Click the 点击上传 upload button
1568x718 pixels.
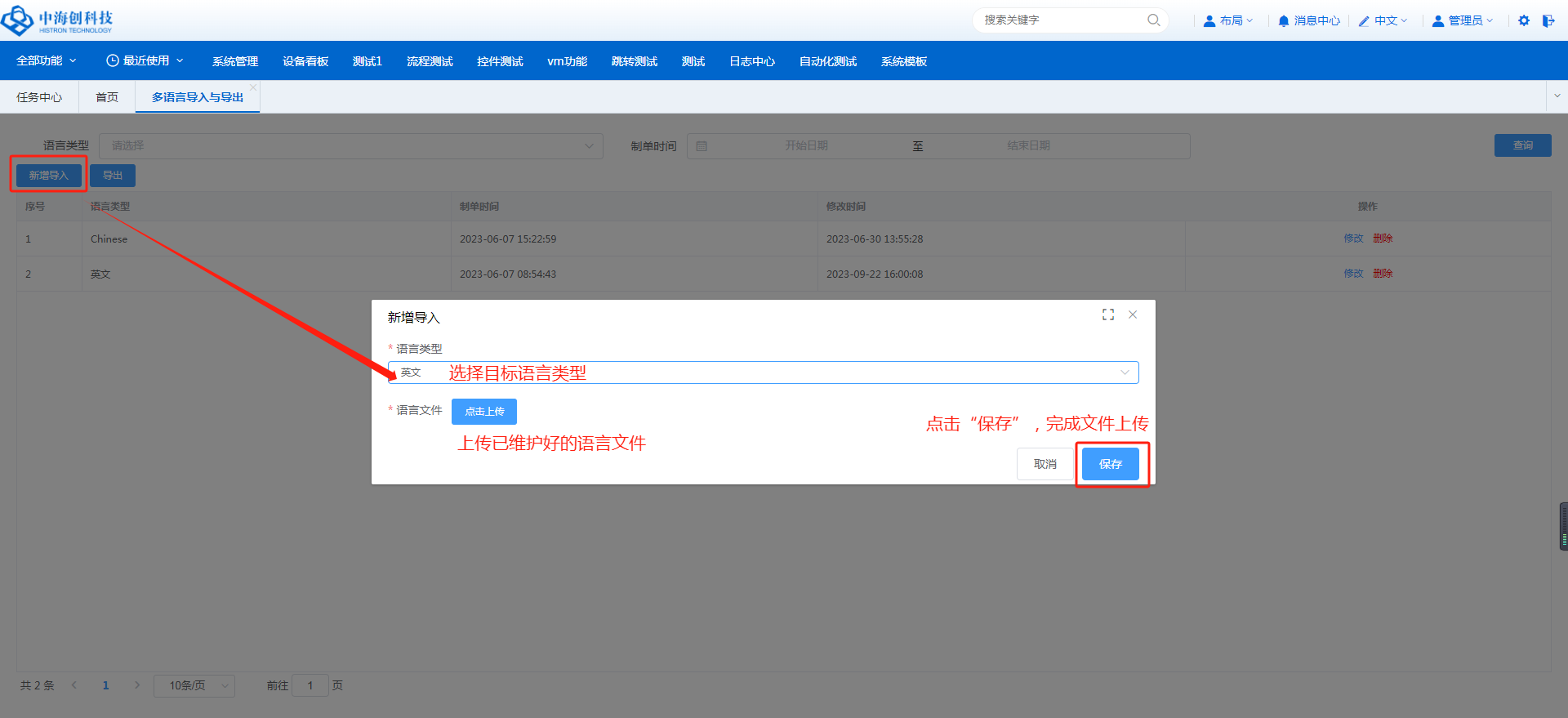(484, 412)
